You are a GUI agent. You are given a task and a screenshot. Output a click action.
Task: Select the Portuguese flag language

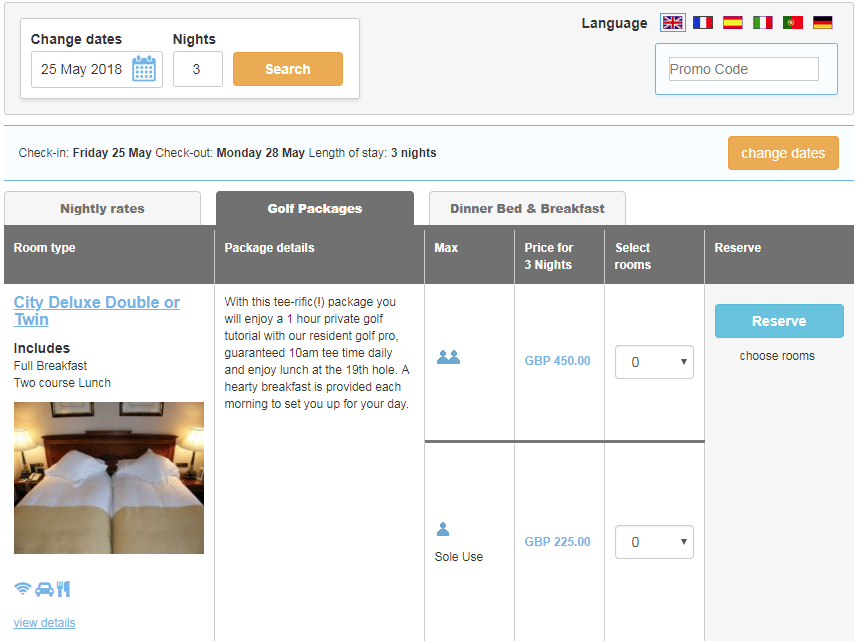pyautogui.click(x=793, y=22)
